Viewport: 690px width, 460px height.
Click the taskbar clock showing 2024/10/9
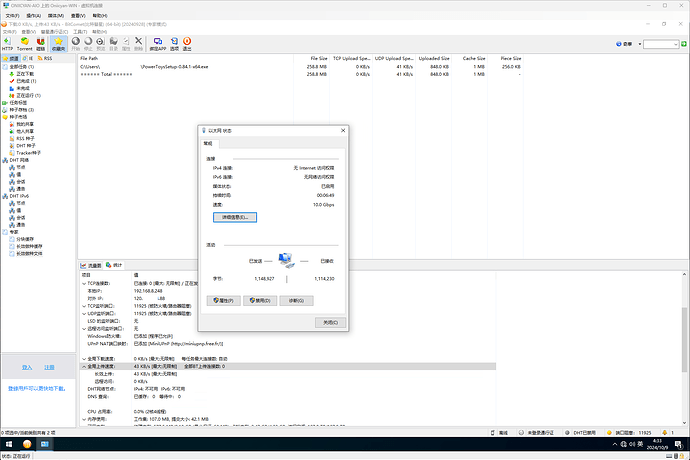[x=657, y=444]
